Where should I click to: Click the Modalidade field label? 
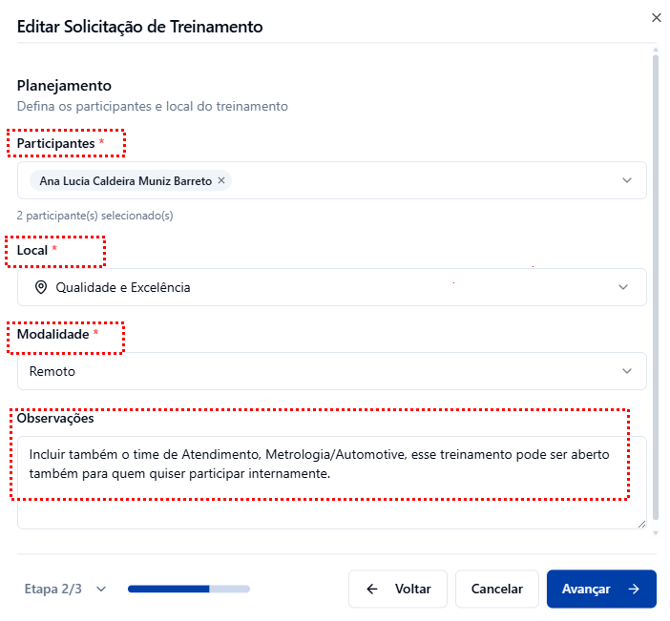coord(53,335)
